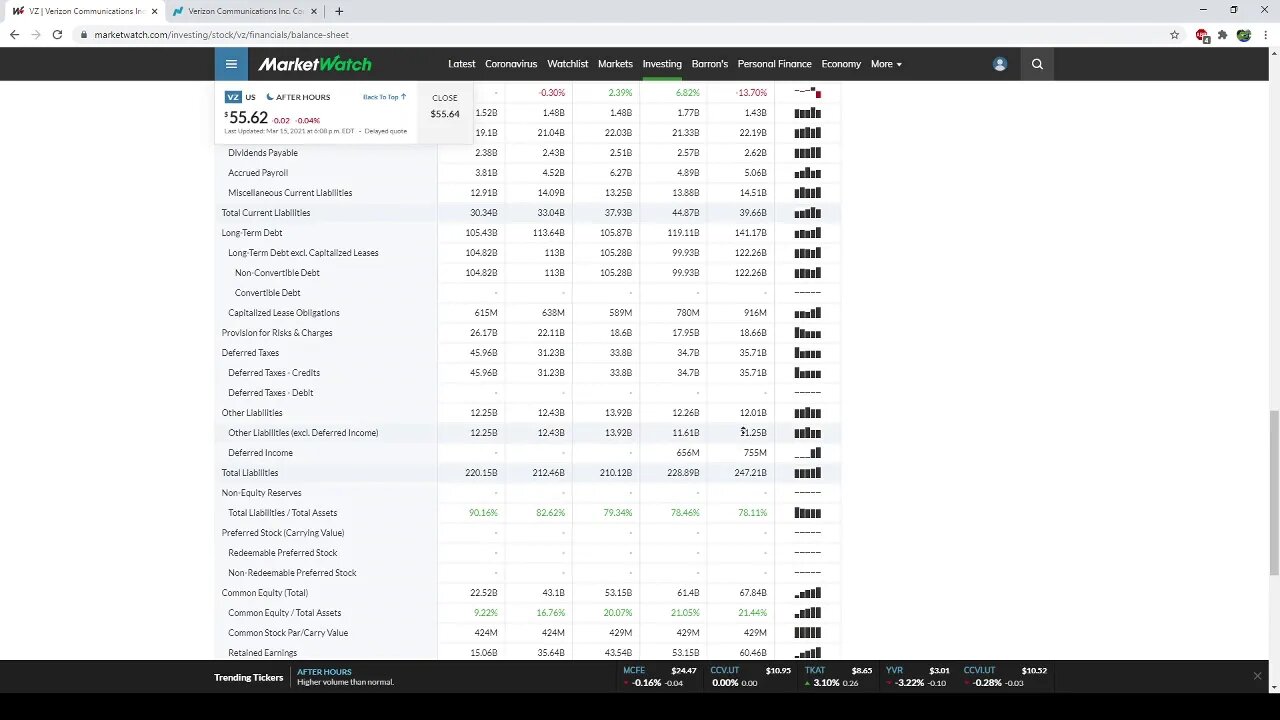Select the Total Current Liabilities row label

(x=266, y=213)
